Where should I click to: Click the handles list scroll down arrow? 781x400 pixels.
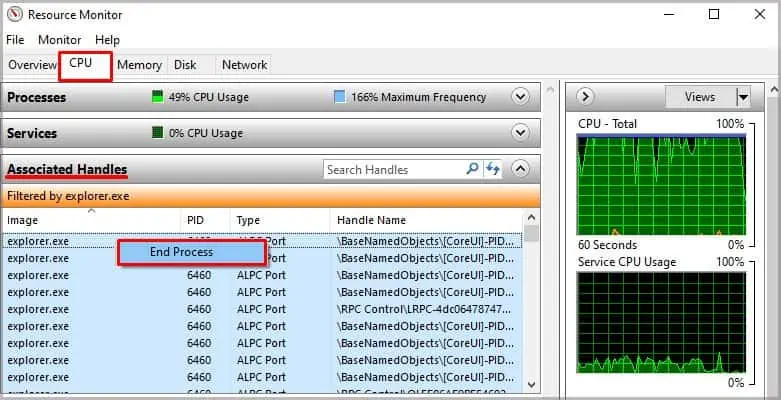pos(531,385)
